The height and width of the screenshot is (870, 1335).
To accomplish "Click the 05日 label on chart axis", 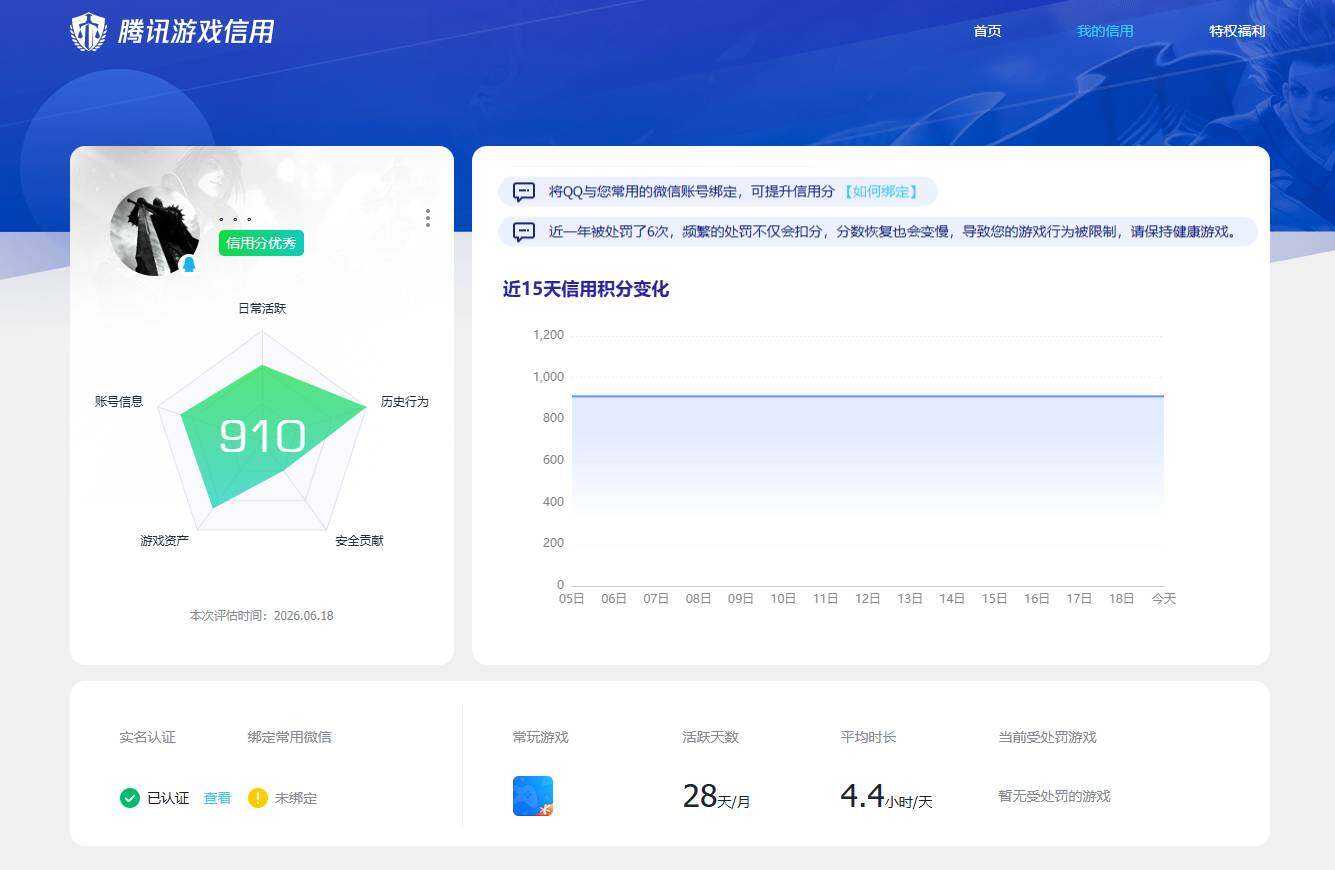I will (571, 598).
